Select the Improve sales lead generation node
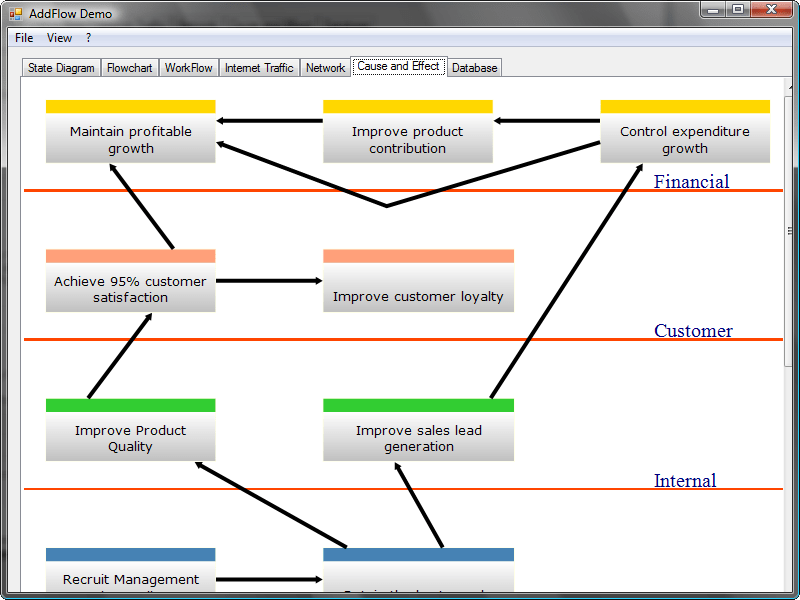This screenshot has height=600, width=800. pyautogui.click(x=418, y=438)
